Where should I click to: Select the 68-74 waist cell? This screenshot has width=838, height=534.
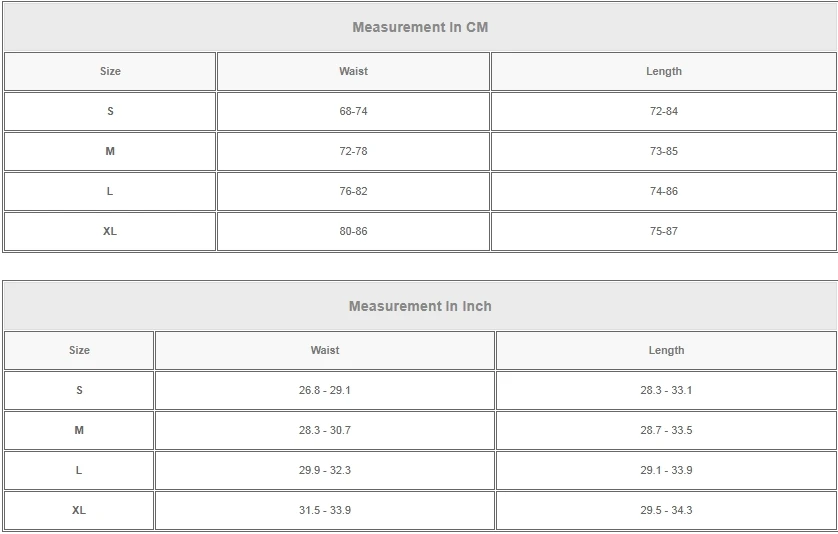point(353,111)
